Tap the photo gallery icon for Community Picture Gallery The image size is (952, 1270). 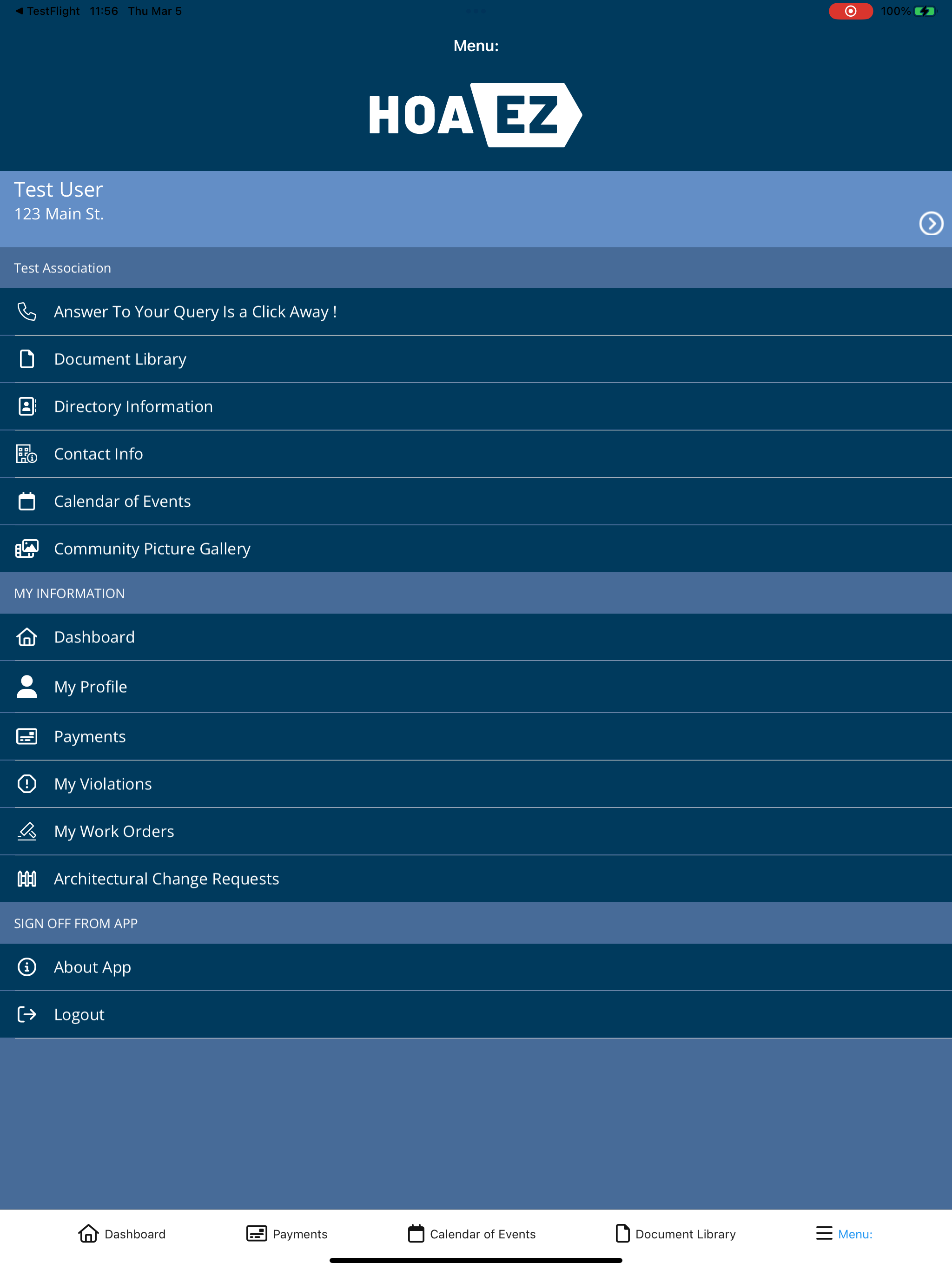point(26,549)
